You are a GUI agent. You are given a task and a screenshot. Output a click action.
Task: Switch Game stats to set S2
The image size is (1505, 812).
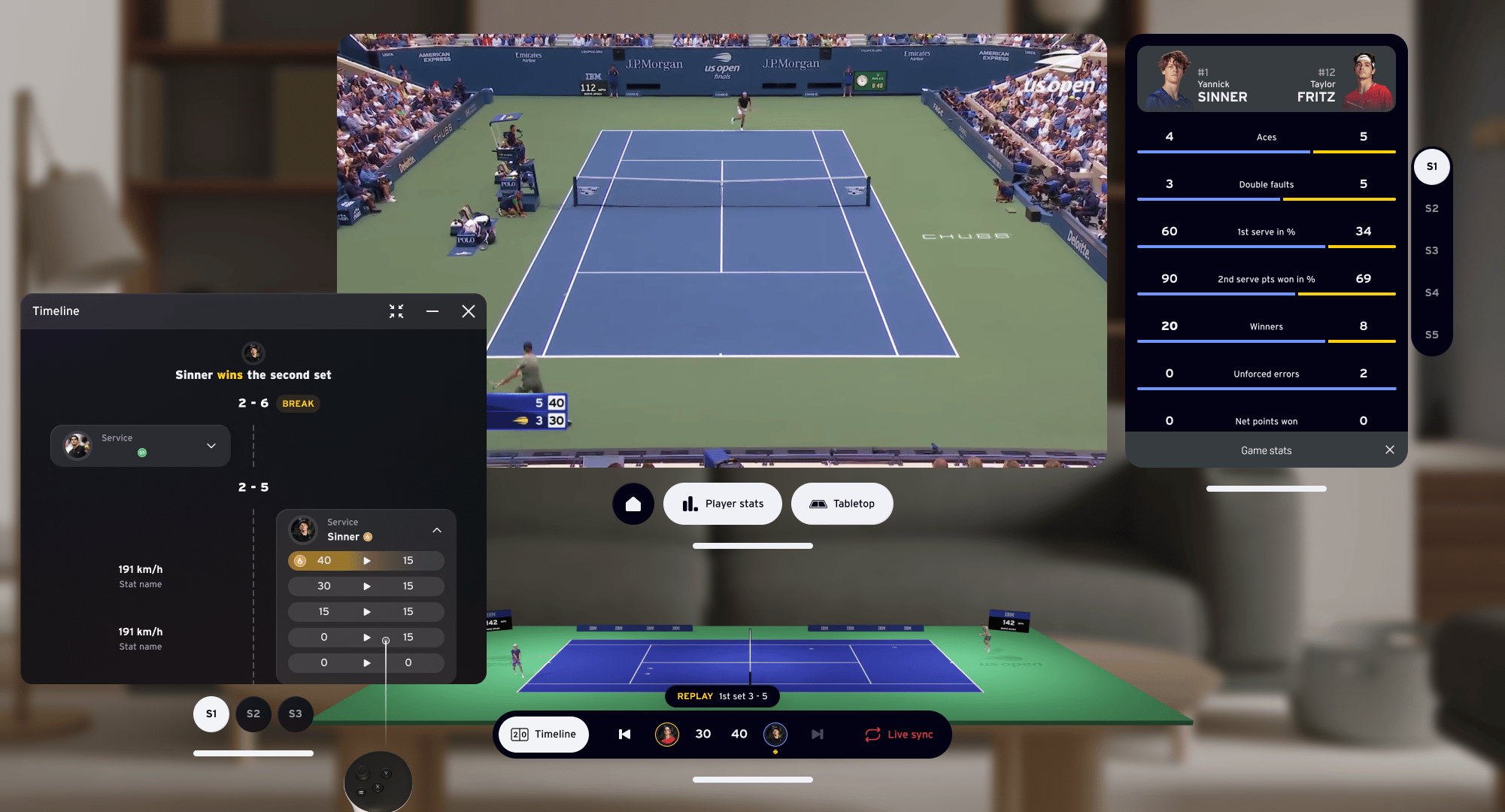pos(1431,208)
